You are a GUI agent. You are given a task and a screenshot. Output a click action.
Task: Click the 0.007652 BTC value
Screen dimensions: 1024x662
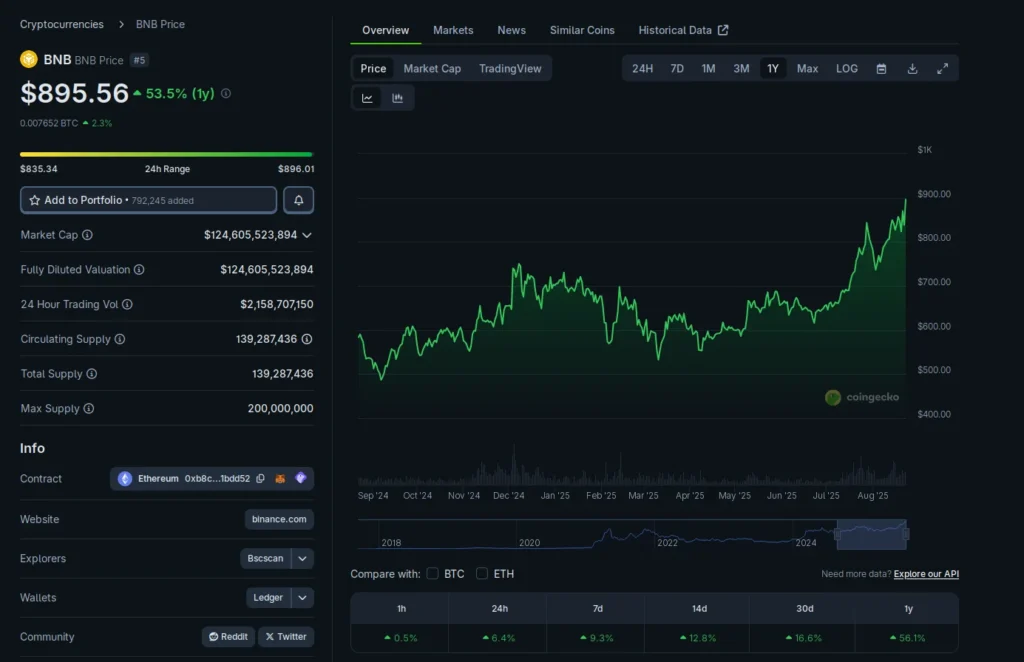(x=49, y=123)
